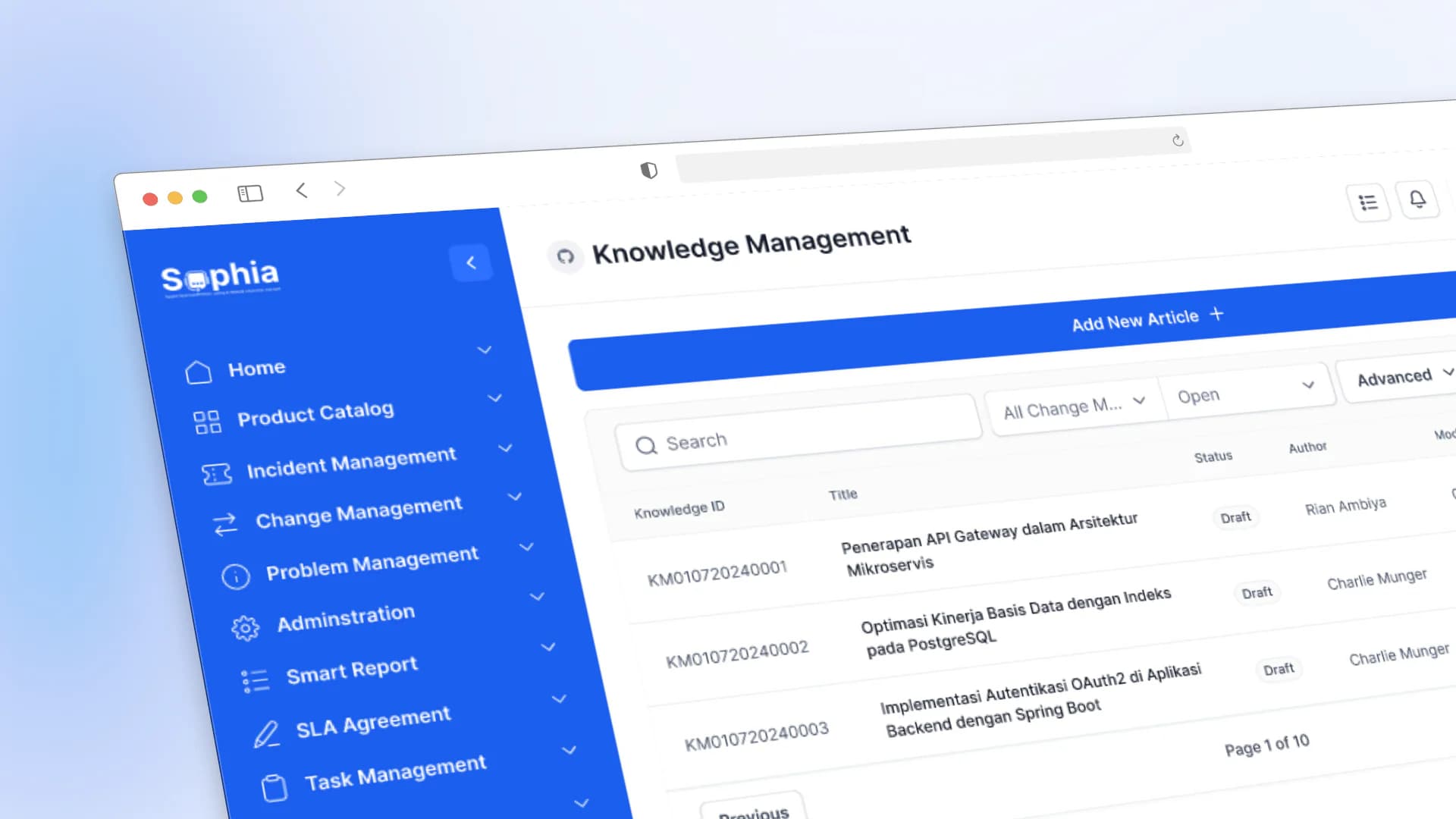Click the Knowledge Management title icon
The height and width of the screenshot is (819, 1456).
coord(566,256)
